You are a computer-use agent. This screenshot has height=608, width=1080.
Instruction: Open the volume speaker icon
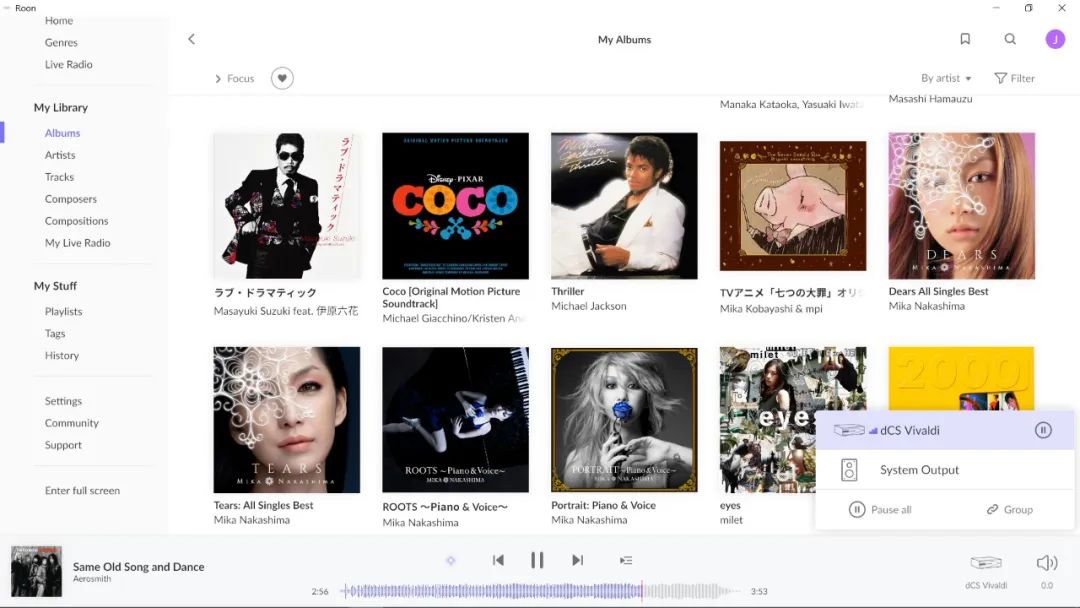pyautogui.click(x=1047, y=563)
